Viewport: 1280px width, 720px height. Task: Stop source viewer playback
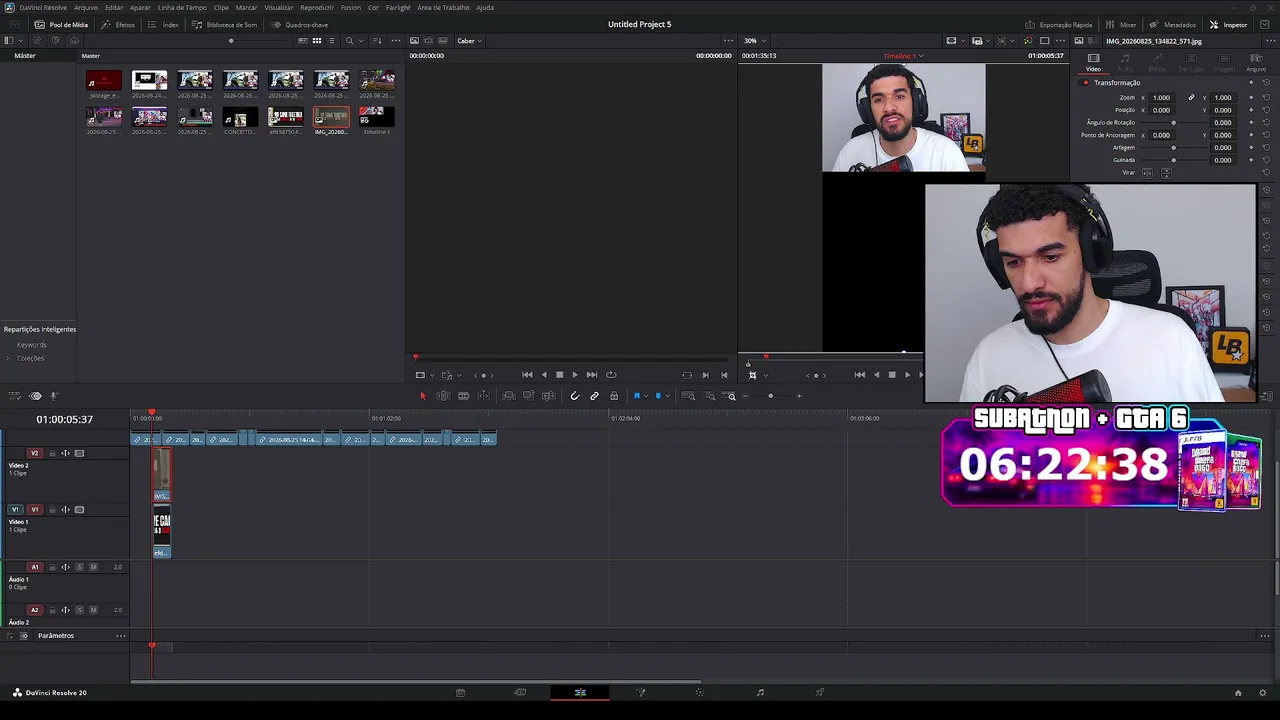pyautogui.click(x=559, y=375)
